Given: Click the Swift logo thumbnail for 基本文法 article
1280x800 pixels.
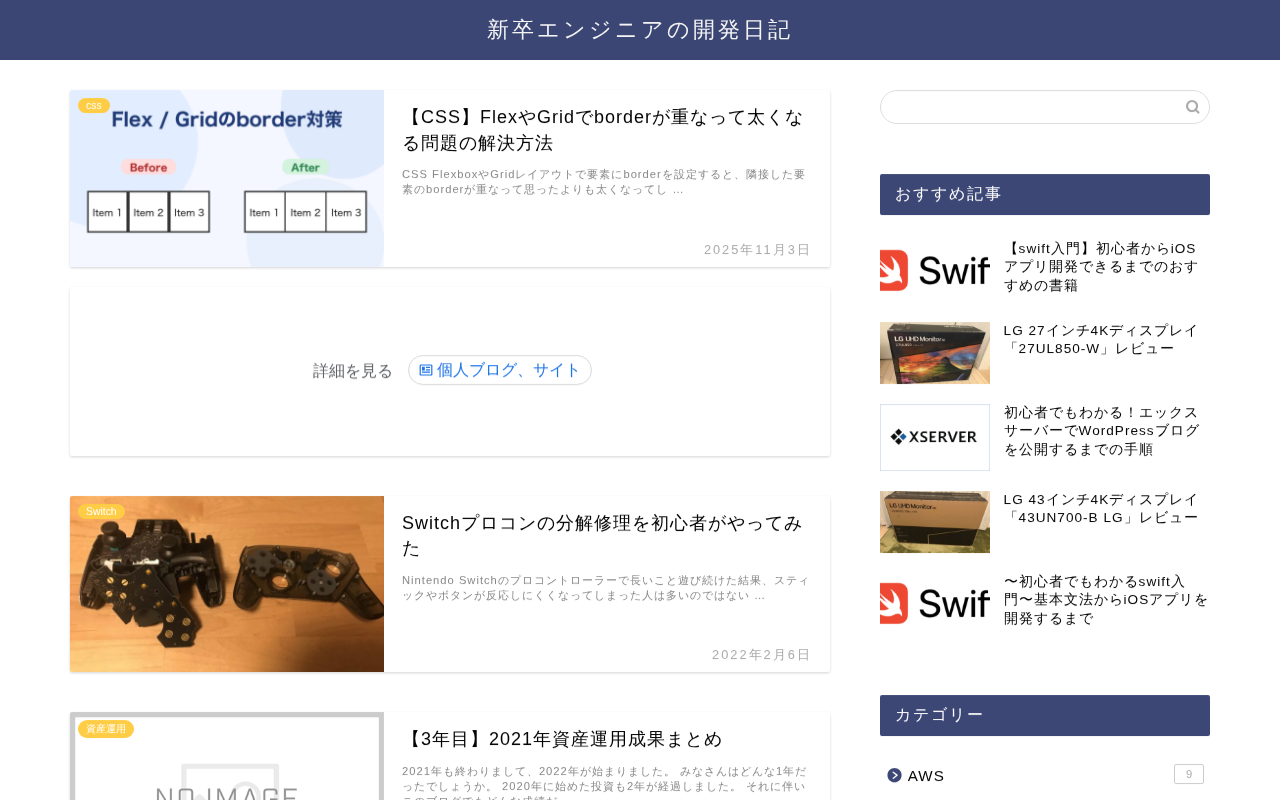Looking at the screenshot, I should pos(935,603).
